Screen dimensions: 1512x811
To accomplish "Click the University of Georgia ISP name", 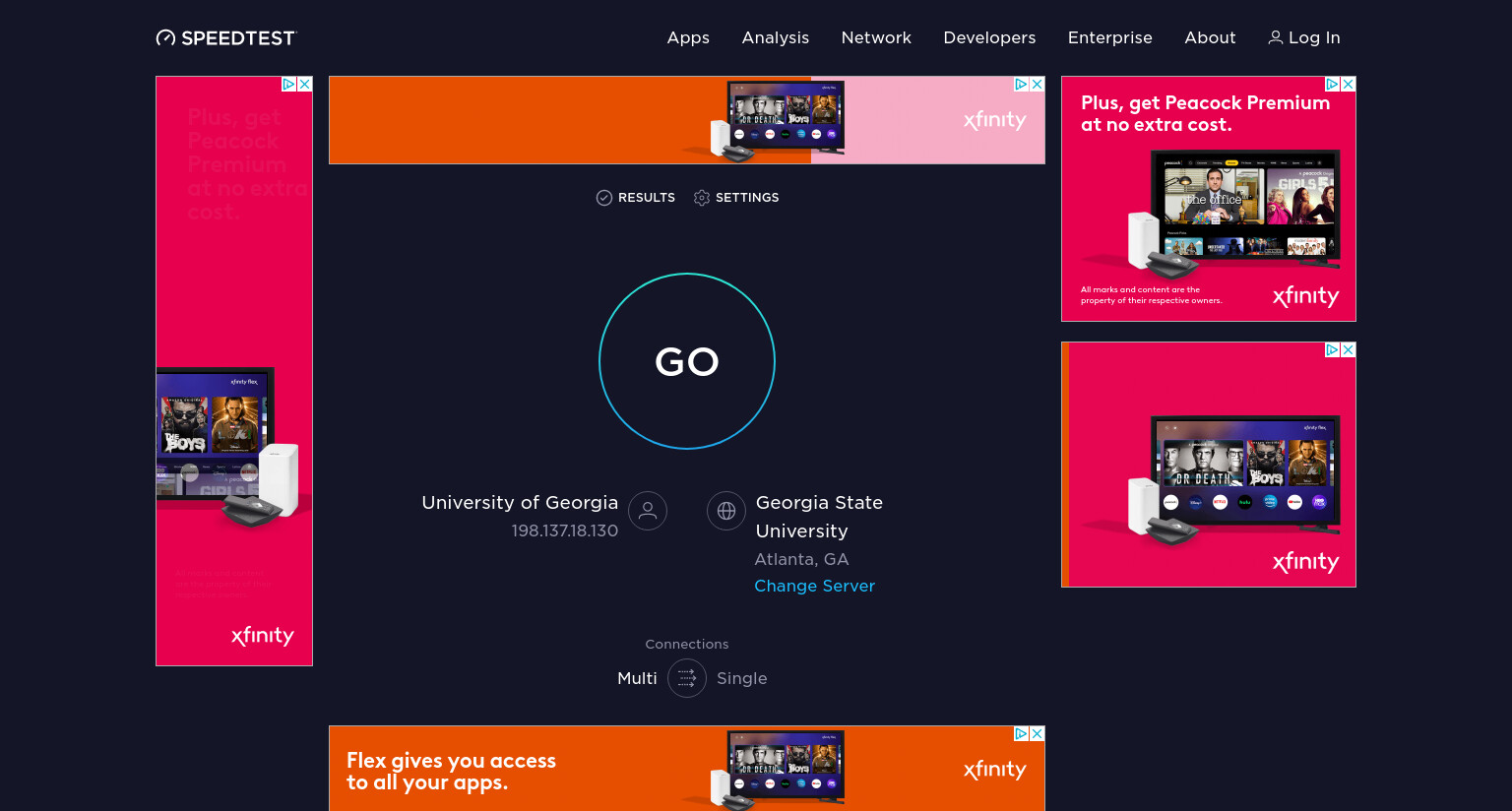I will click(520, 502).
